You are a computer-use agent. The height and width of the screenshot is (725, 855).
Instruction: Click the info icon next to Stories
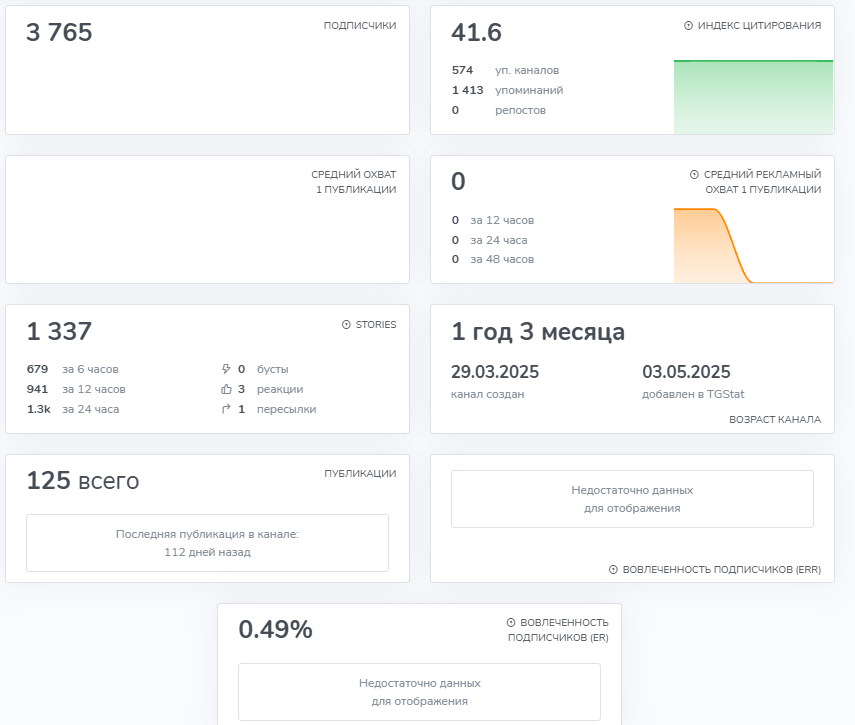[346, 324]
